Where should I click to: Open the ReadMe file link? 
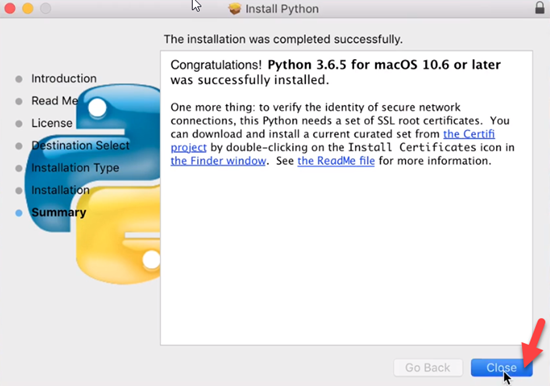click(336, 161)
